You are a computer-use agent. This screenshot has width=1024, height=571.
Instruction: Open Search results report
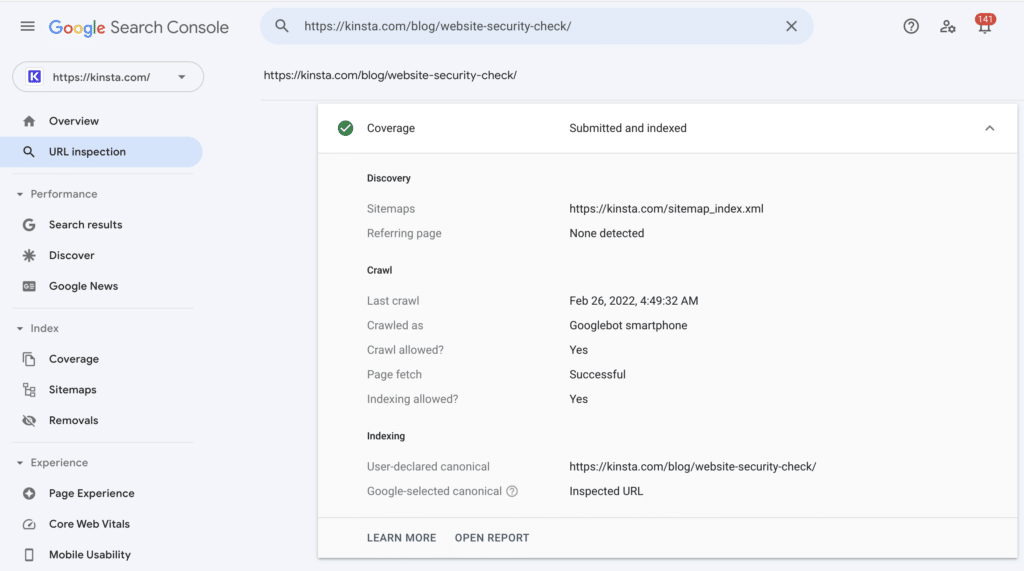tap(85, 225)
